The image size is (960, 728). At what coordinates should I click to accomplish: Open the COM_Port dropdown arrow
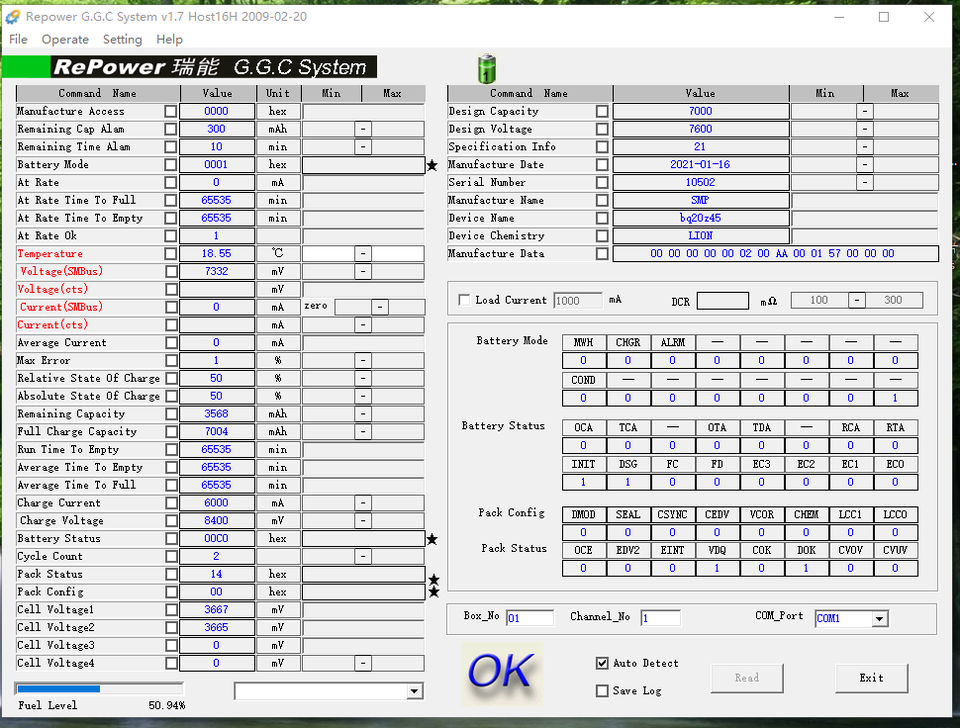pos(879,618)
